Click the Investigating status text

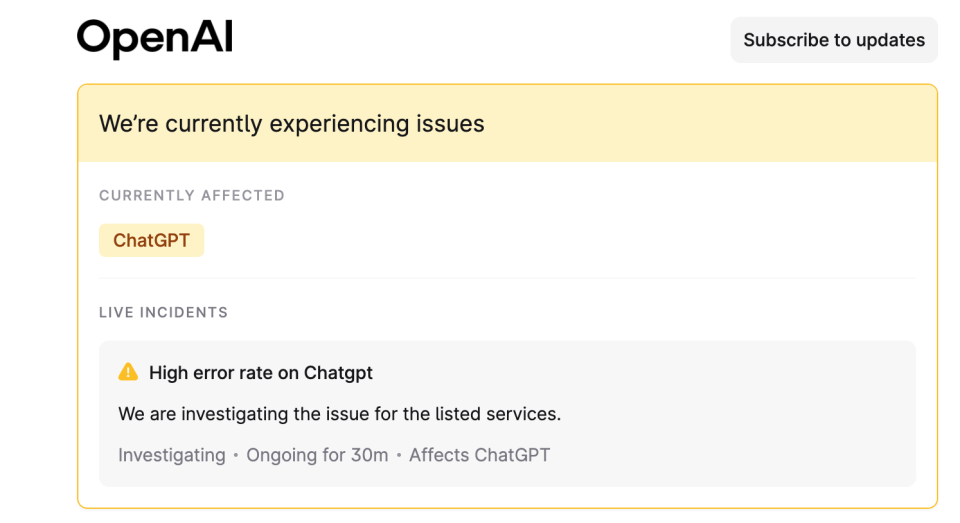click(172, 455)
